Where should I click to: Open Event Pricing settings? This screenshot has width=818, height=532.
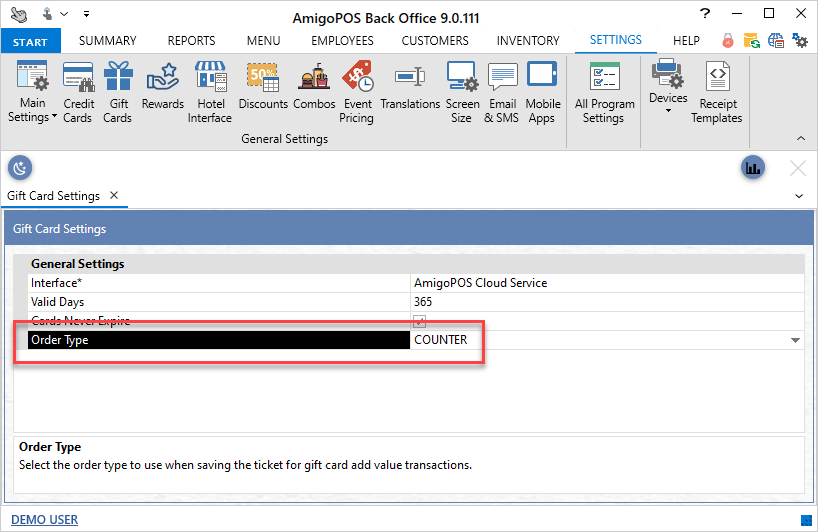tap(356, 92)
